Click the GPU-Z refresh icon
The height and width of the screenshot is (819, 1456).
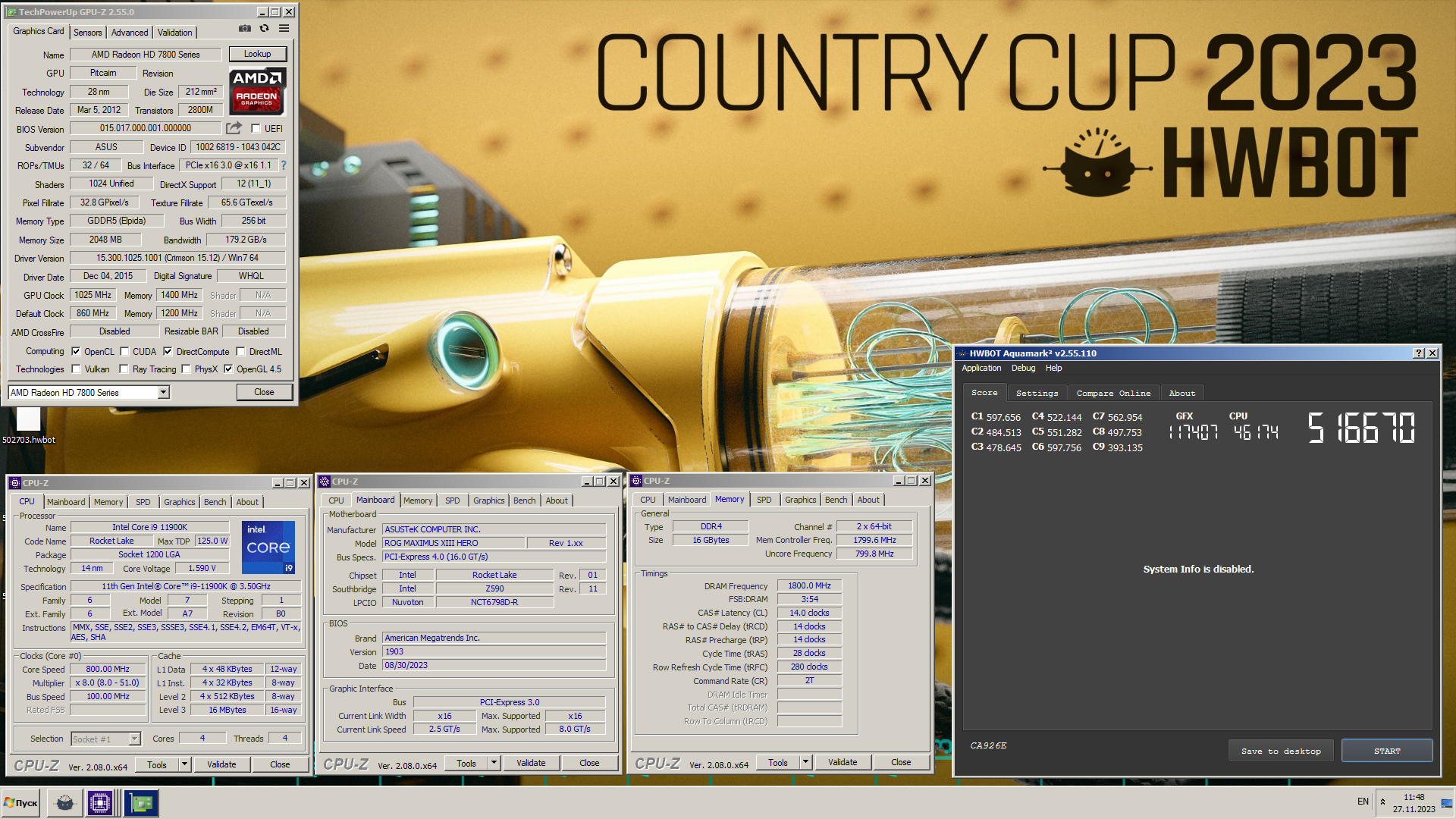point(264,29)
